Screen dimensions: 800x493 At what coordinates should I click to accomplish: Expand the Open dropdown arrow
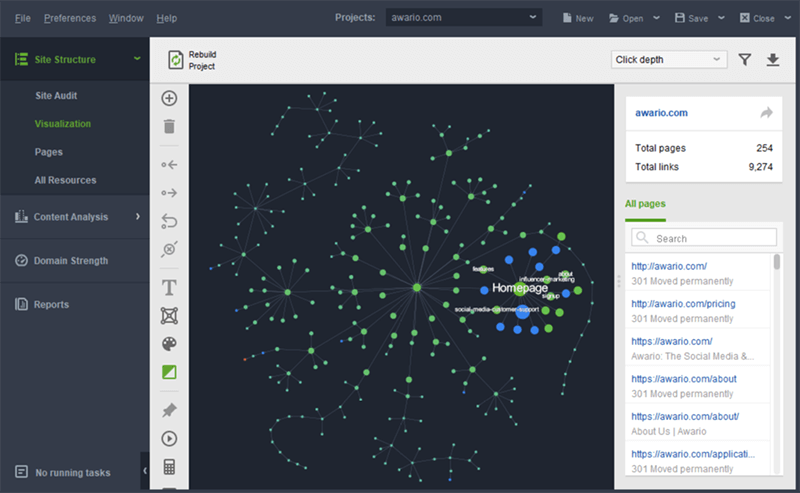657,18
